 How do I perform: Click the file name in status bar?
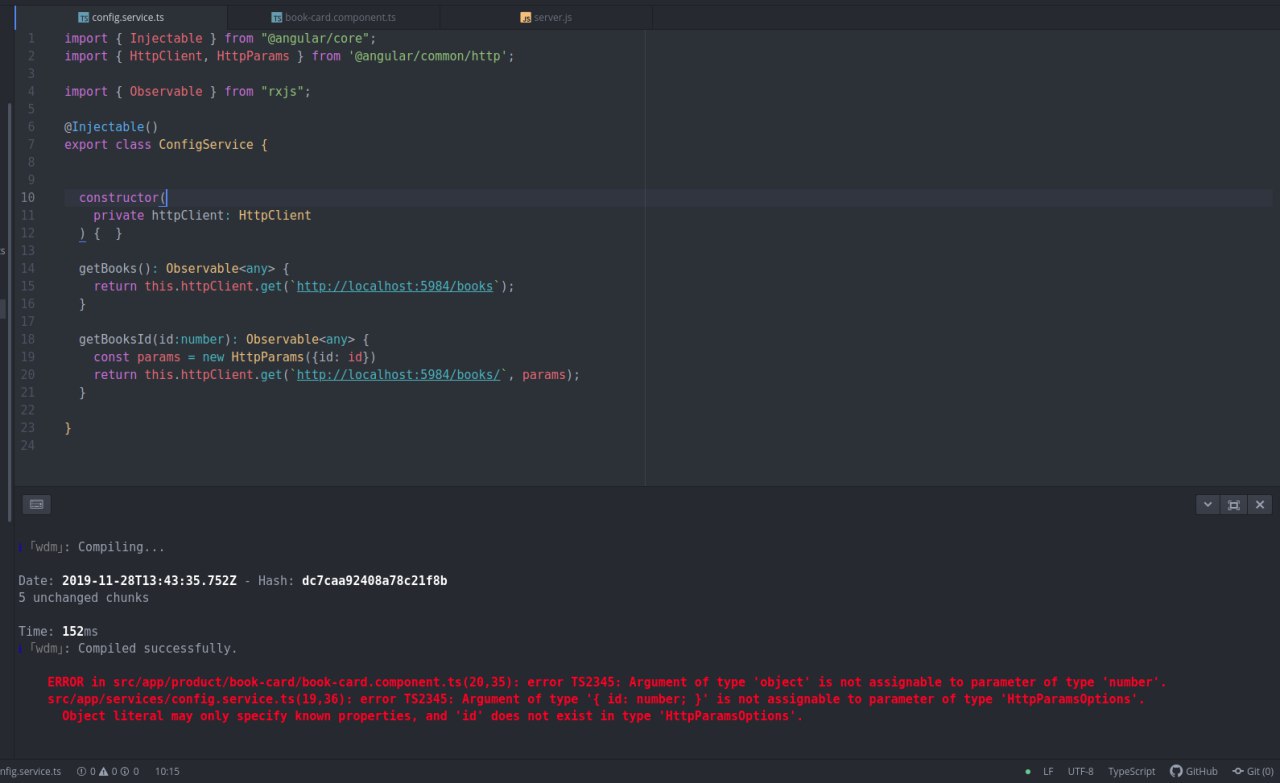point(30,771)
